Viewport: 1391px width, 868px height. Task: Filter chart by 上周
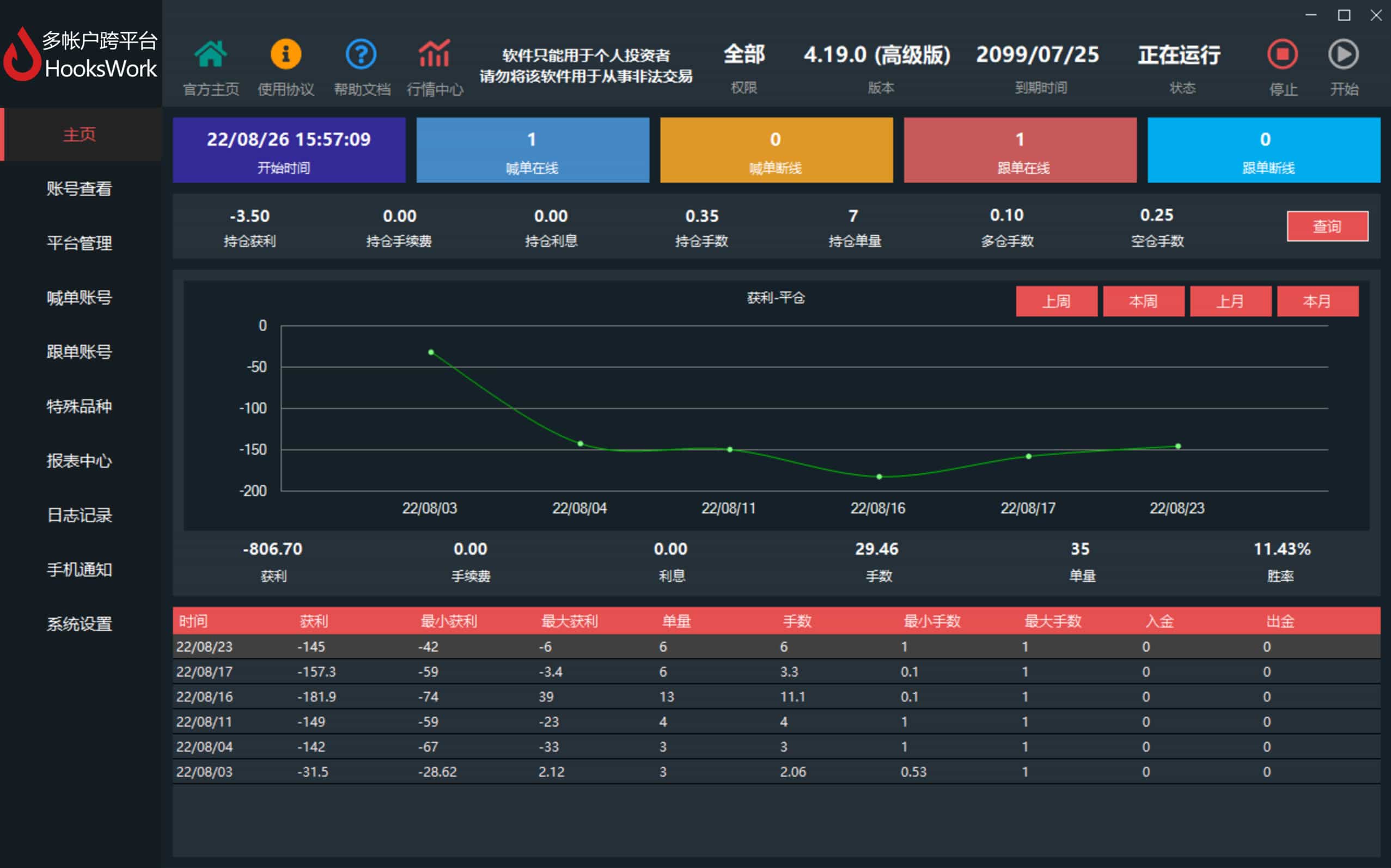point(1056,301)
